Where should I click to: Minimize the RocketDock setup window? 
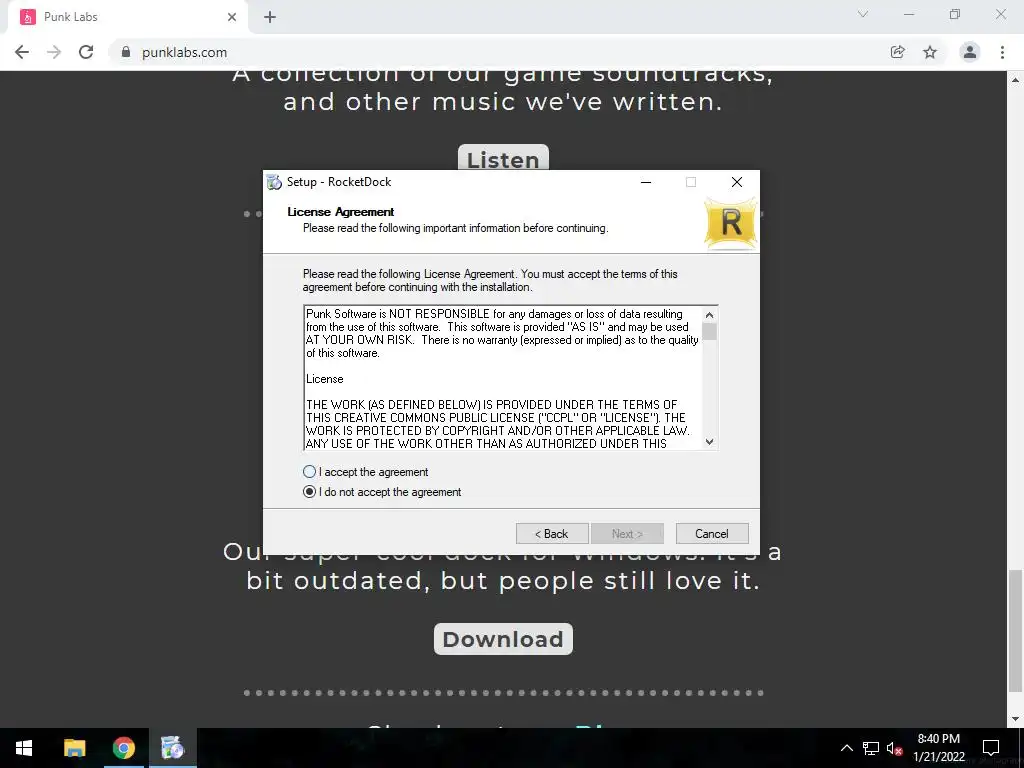pos(646,182)
